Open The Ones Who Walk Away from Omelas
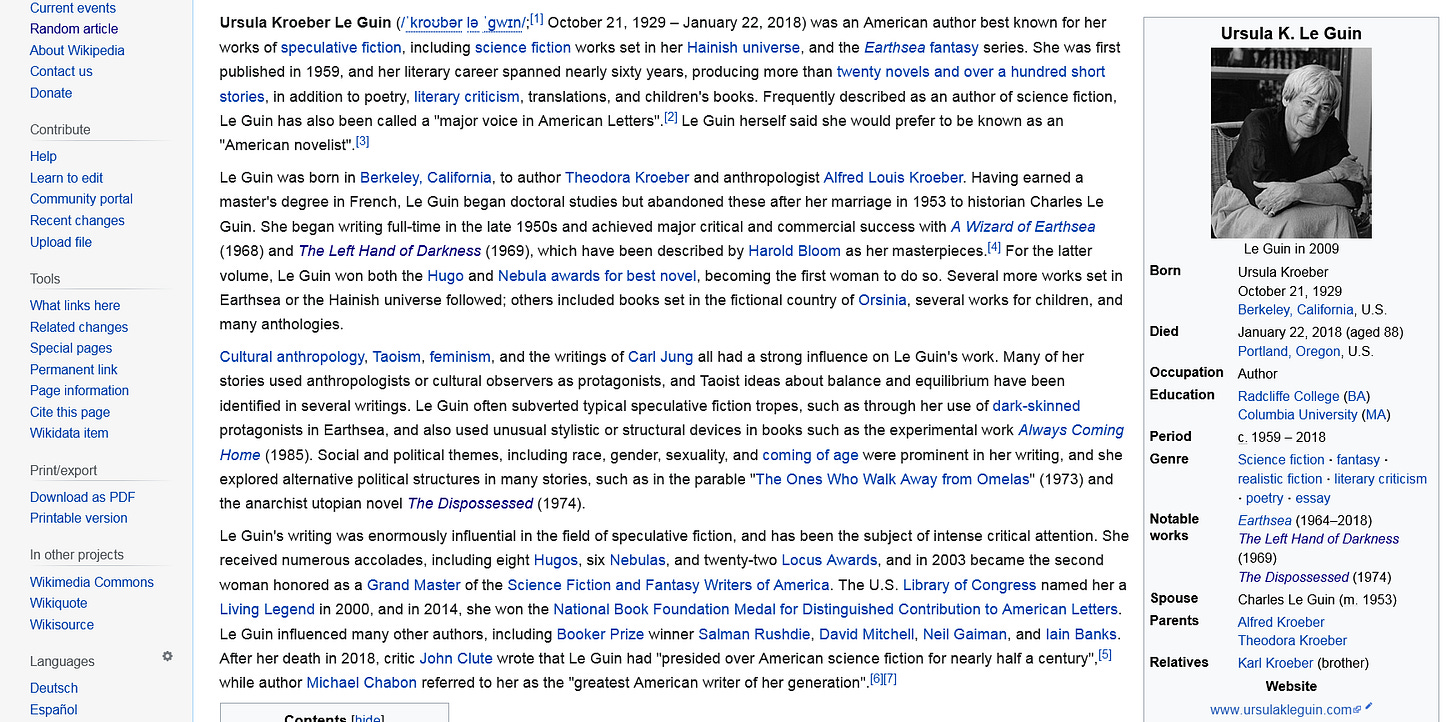Screen dimensions: 1456x722 892,479
